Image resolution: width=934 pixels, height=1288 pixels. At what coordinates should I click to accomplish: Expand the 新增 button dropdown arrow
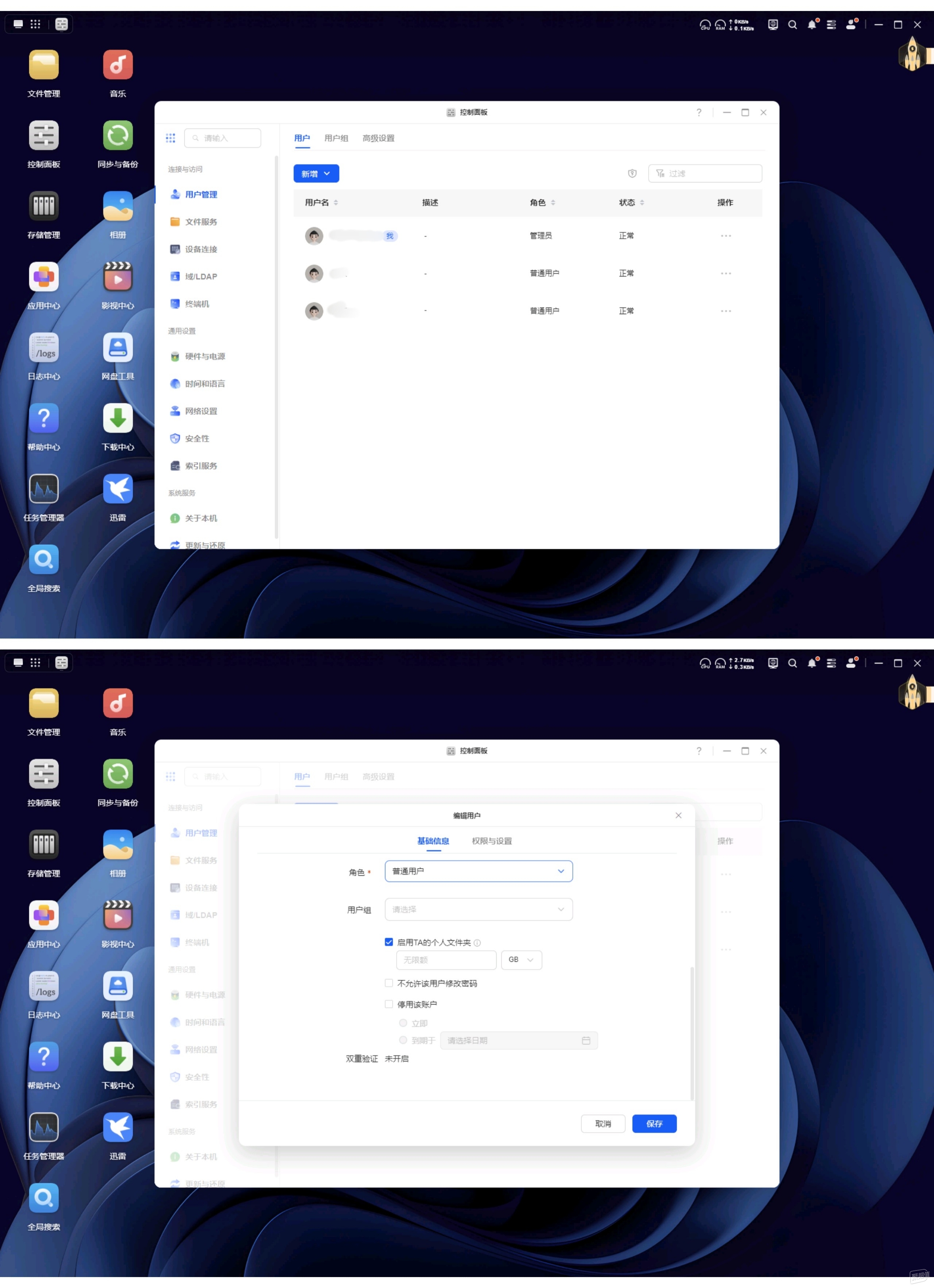(327, 174)
